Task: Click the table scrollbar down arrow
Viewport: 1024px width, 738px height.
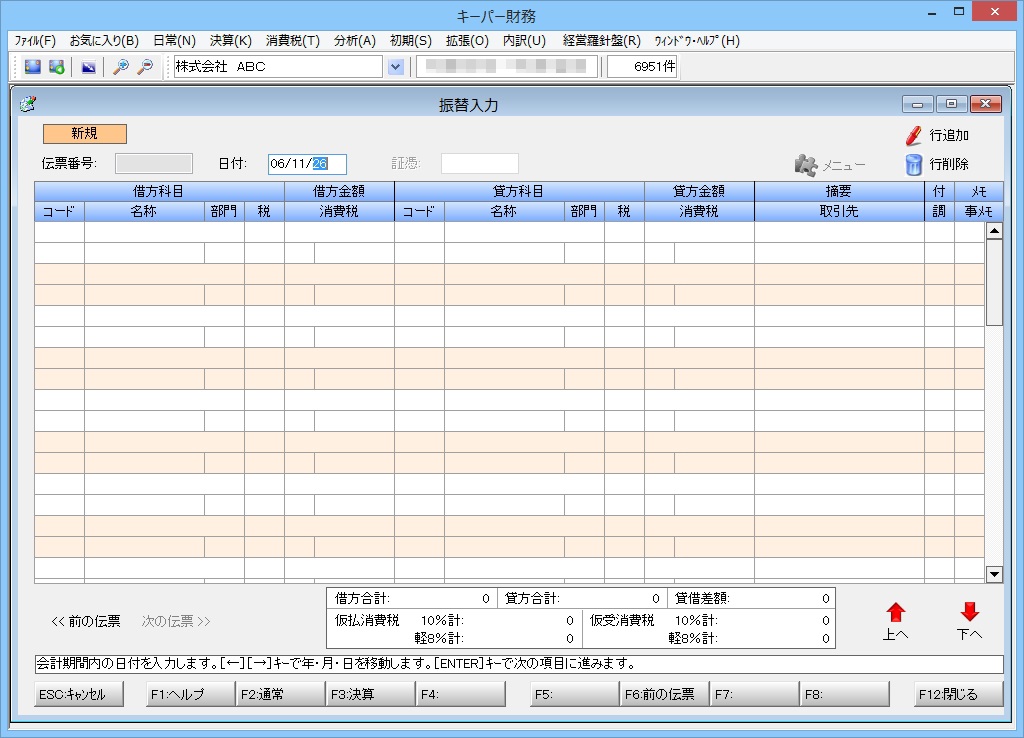Action: [994, 575]
